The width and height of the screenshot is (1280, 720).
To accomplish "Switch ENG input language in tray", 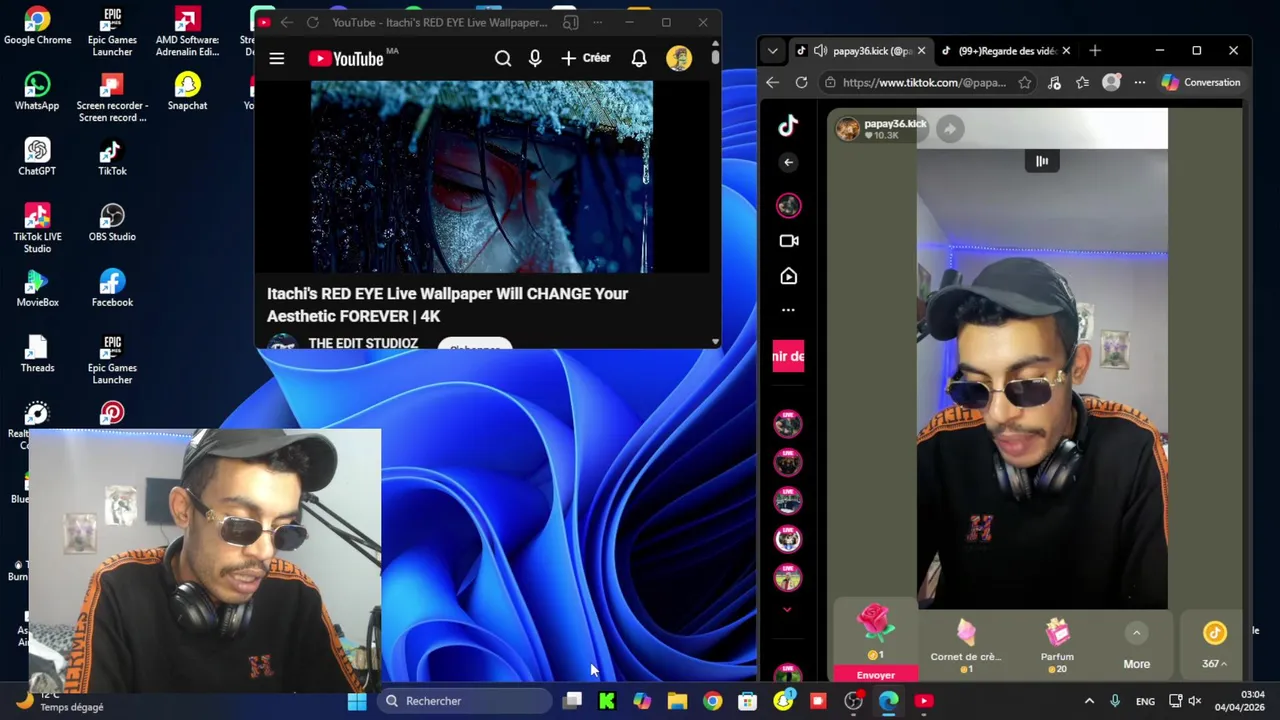I will pos(1145,701).
